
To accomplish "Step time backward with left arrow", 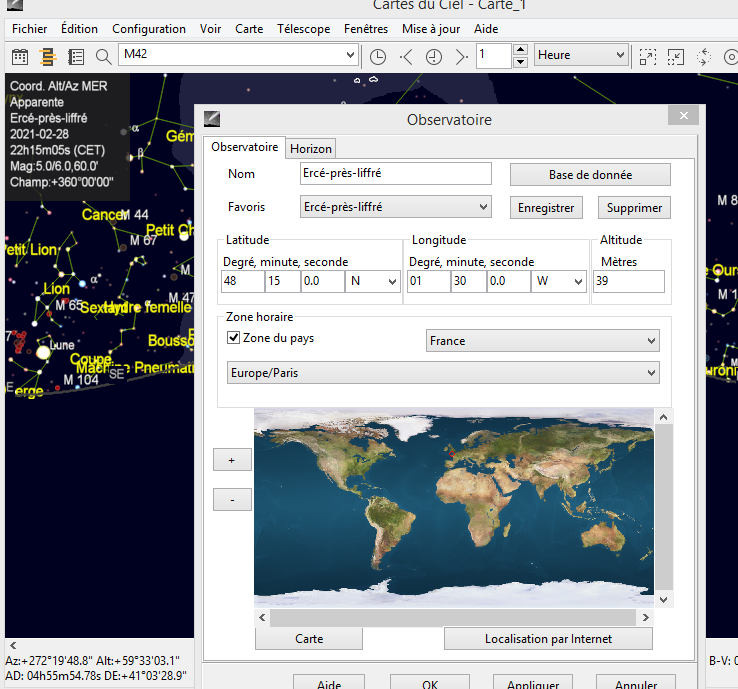I will click(x=406, y=56).
